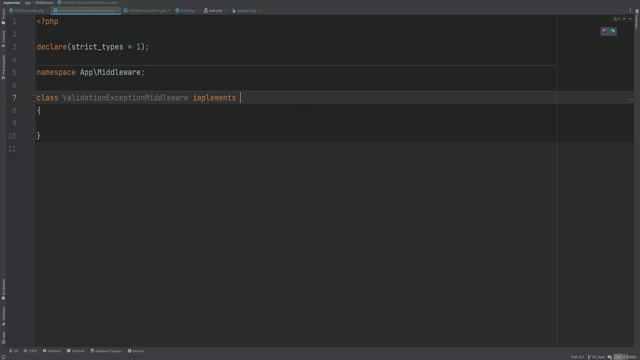Screen dimensions: 640x360
Task: Click line number 7 in the gutter
Action: 14,98
